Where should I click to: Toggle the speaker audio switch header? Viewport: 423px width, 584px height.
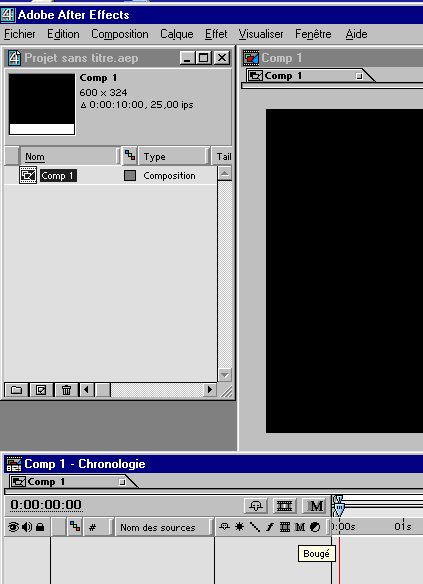click(x=27, y=527)
